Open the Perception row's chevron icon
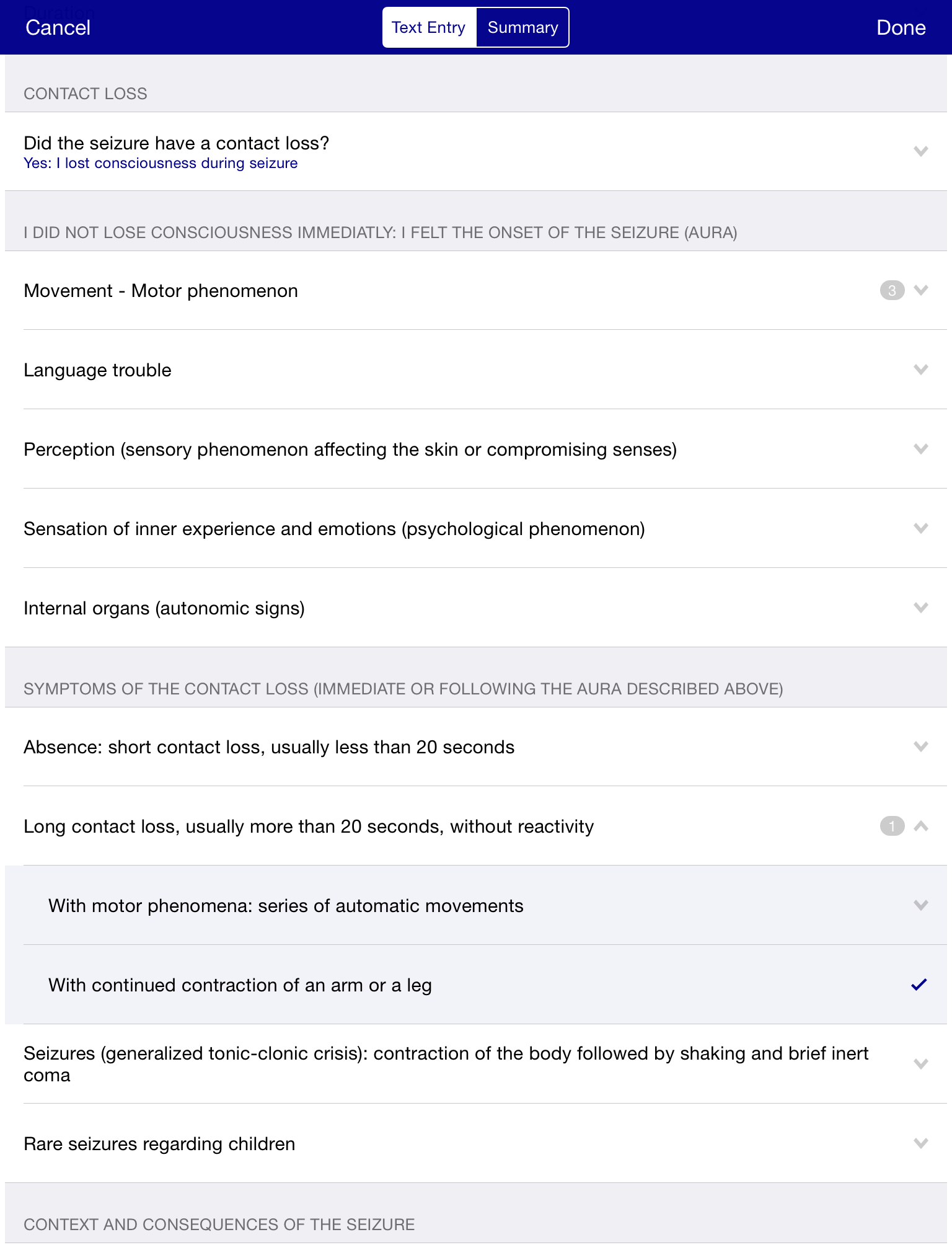 [x=920, y=449]
